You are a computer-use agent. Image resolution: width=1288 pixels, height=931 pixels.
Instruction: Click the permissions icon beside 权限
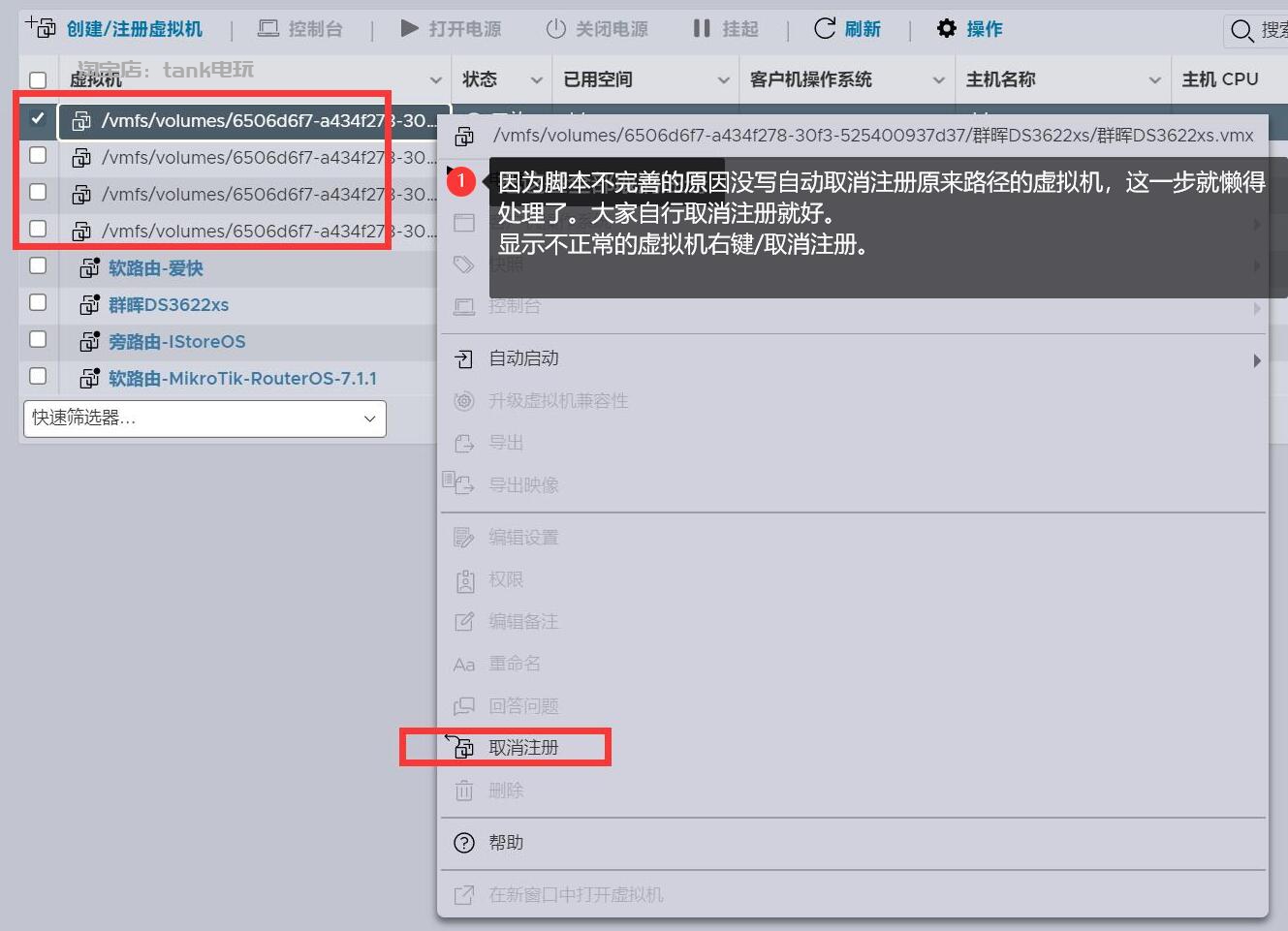click(x=464, y=580)
